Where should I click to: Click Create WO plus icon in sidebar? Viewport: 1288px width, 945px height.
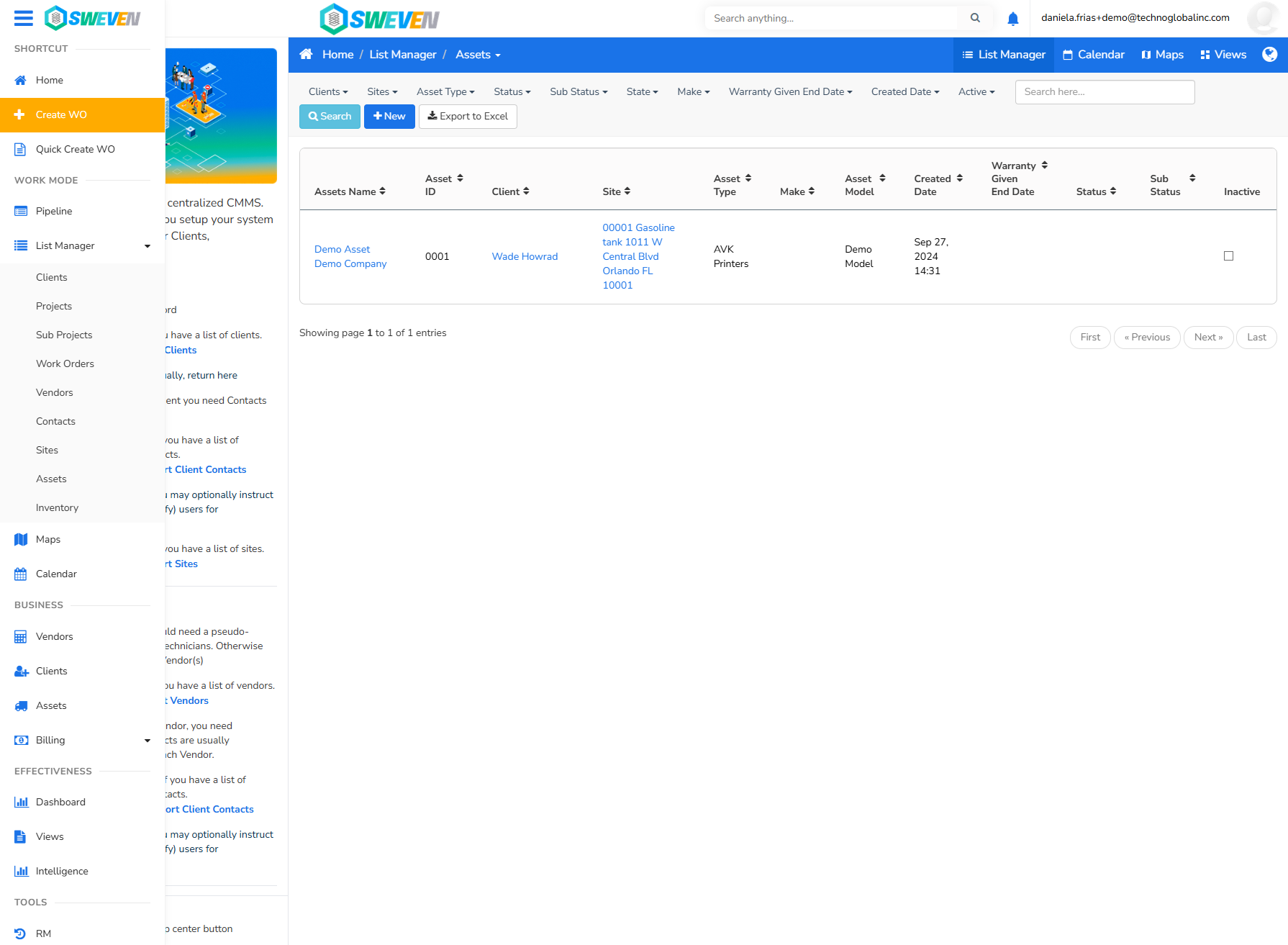(19, 114)
